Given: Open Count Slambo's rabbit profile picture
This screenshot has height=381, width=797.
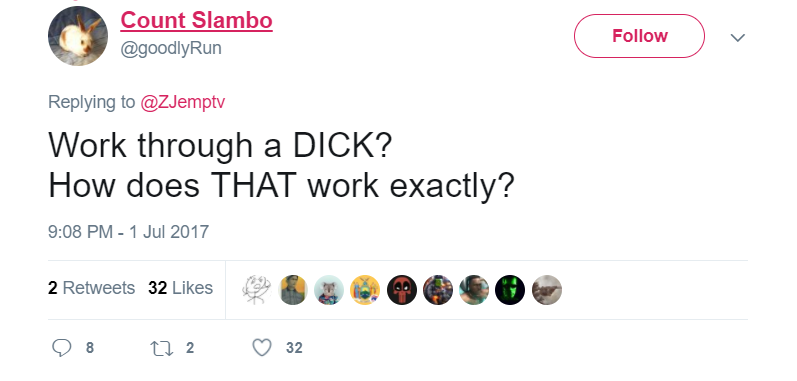Looking at the screenshot, I should pyautogui.click(x=78, y=36).
